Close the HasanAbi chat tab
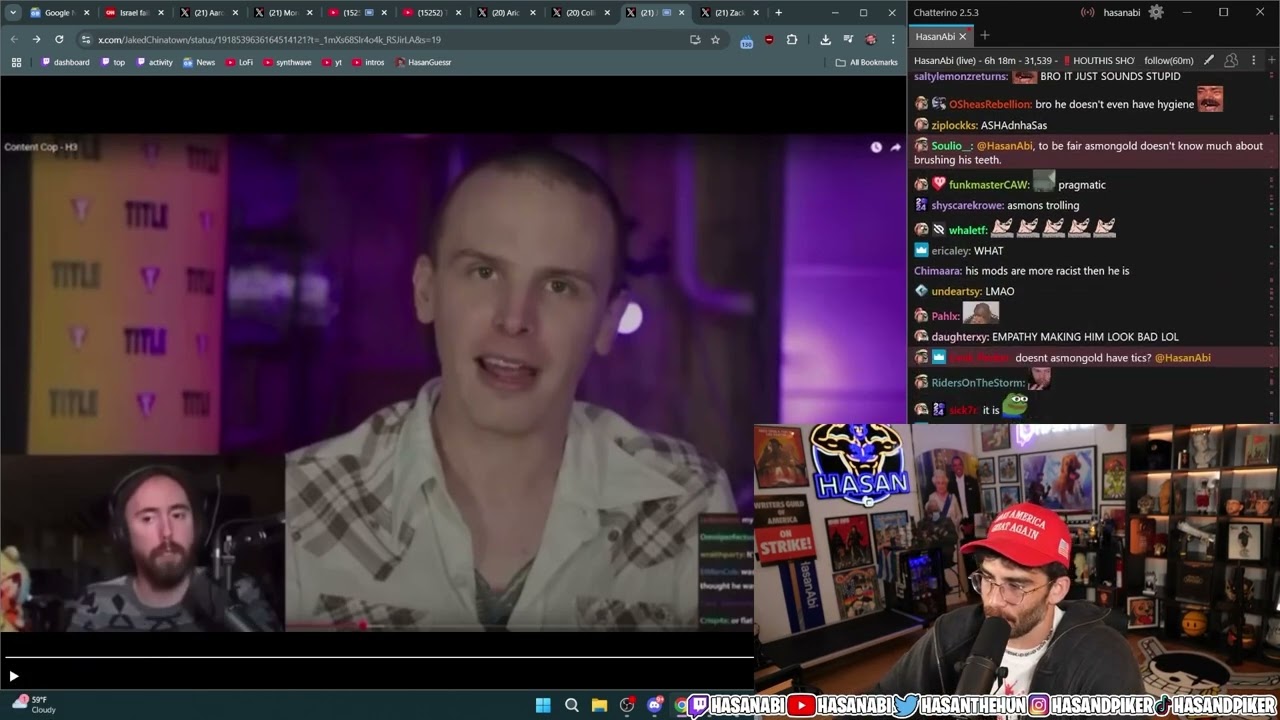The width and height of the screenshot is (1280, 720). click(963, 36)
